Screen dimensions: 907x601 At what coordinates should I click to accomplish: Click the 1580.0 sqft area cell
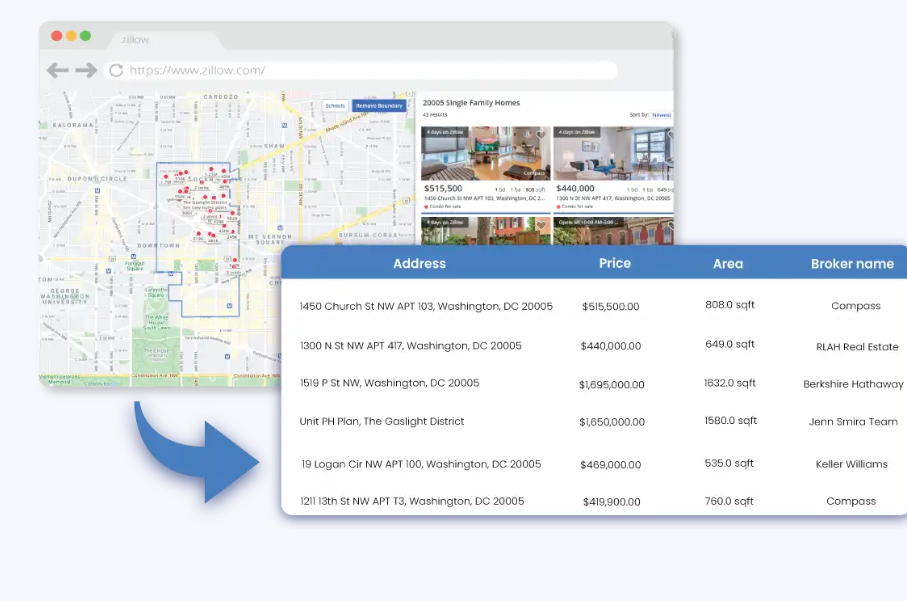point(730,421)
